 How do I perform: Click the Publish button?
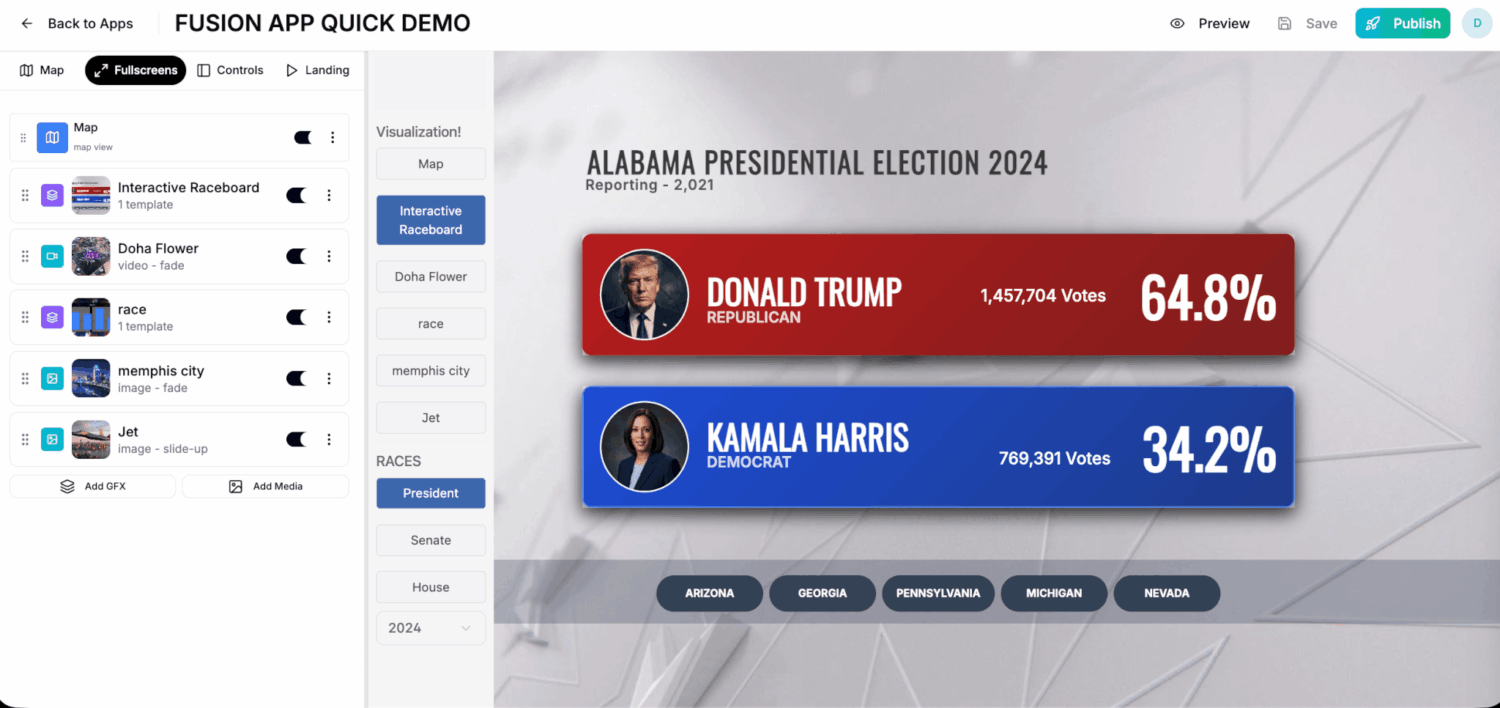(x=1402, y=23)
